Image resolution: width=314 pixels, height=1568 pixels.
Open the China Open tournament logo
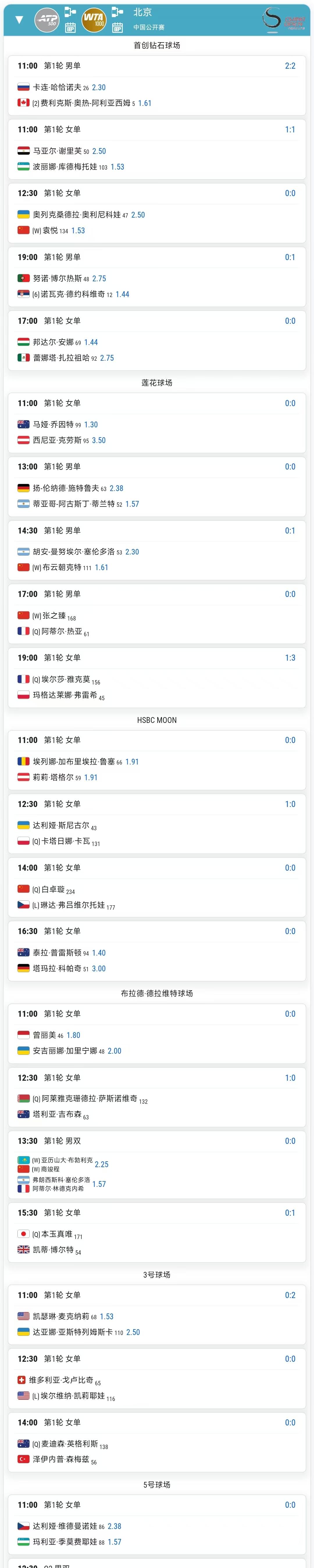[x=284, y=19]
